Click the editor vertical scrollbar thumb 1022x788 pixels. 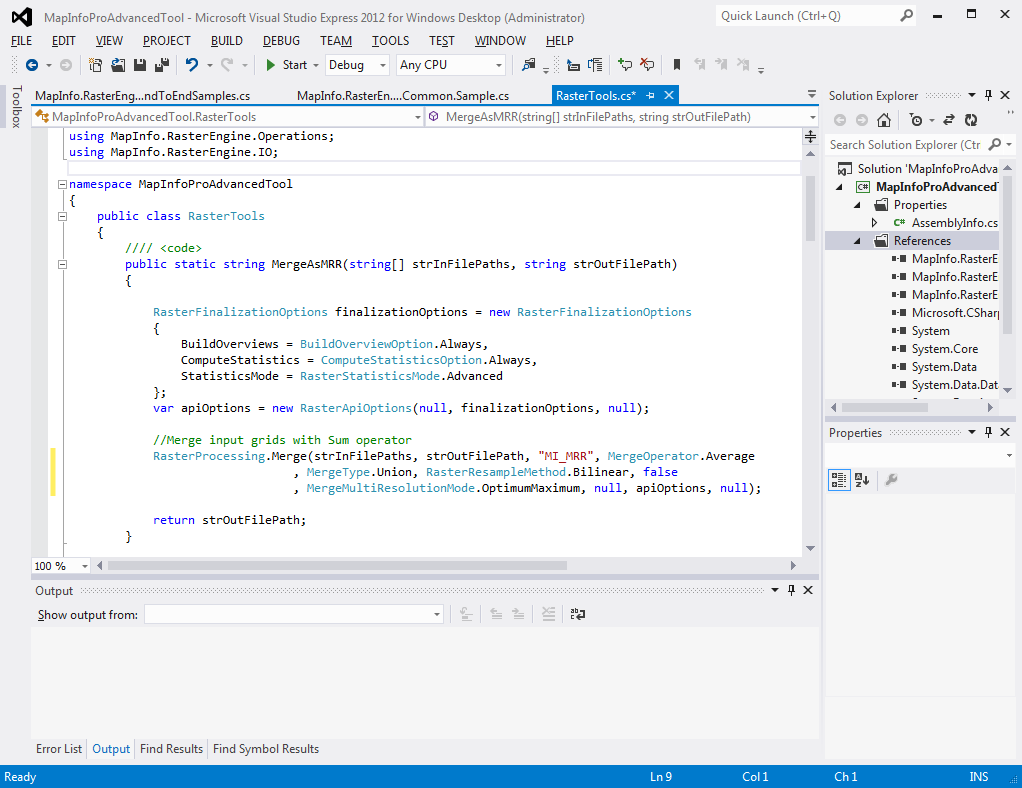point(810,209)
